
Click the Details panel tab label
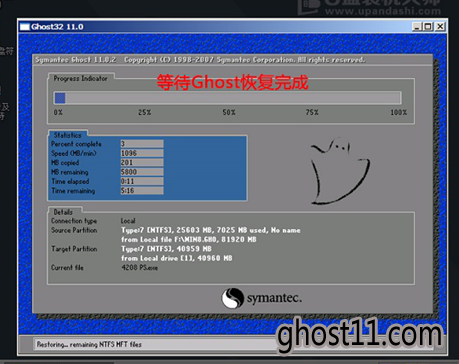(63, 212)
